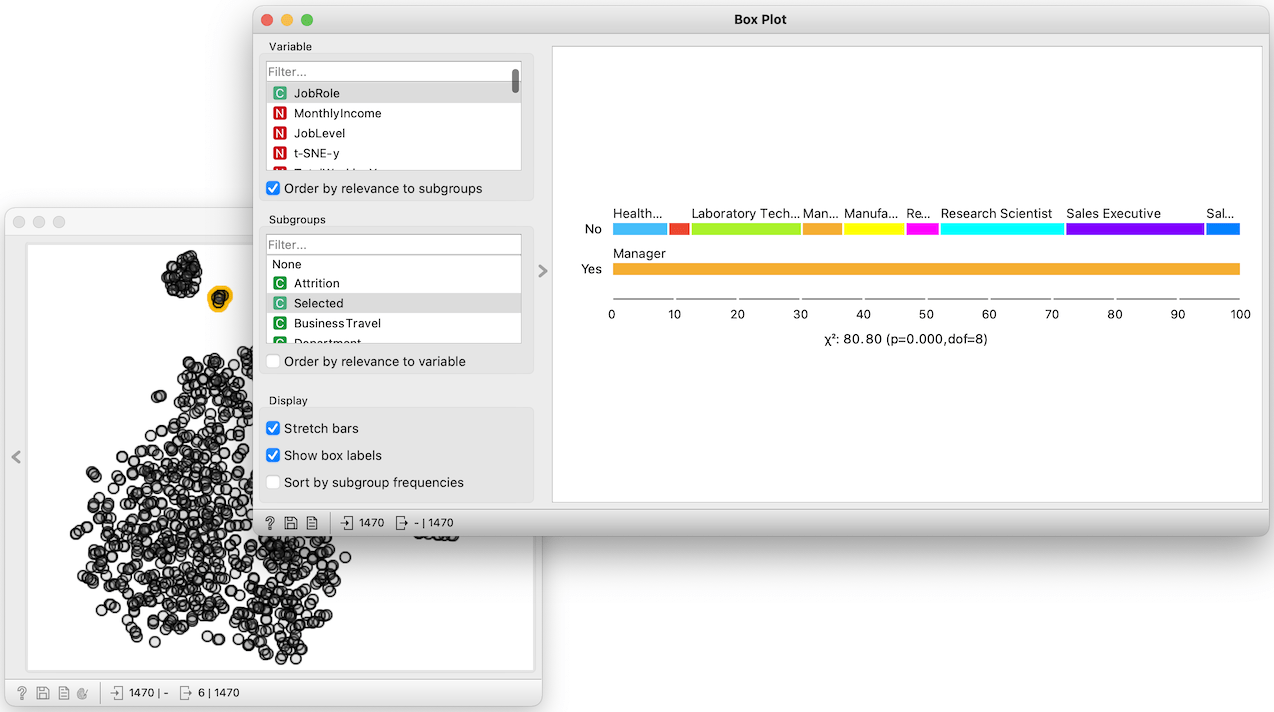
Task: Expand the scatter plot side panel arrow
Action: 16,457
